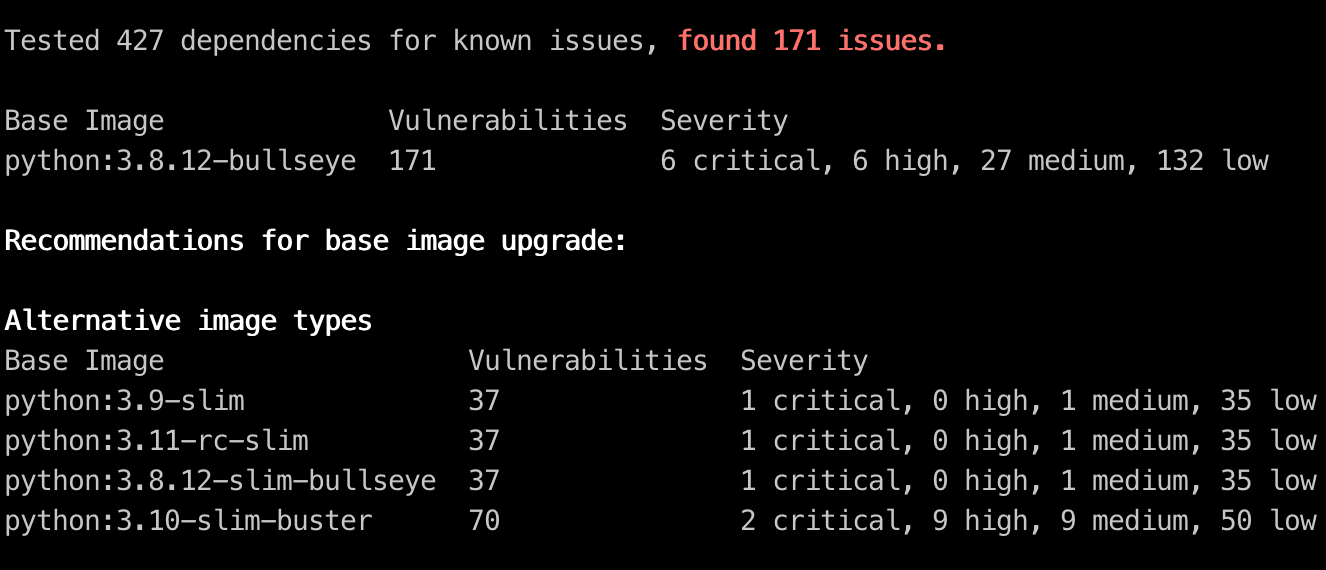
Task: Click "Severity" header in the alternatives table
Action: pyautogui.click(x=804, y=361)
